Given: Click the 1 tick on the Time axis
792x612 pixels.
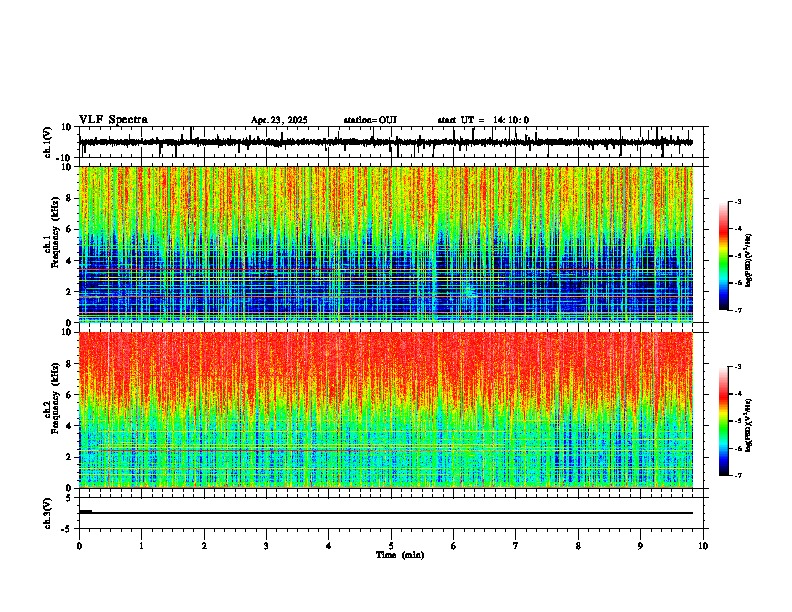Looking at the screenshot, I should coord(141,546).
